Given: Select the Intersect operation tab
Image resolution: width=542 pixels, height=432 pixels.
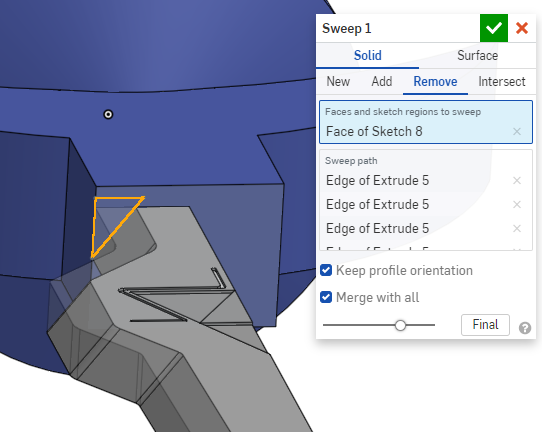Looking at the screenshot, I should [502, 82].
